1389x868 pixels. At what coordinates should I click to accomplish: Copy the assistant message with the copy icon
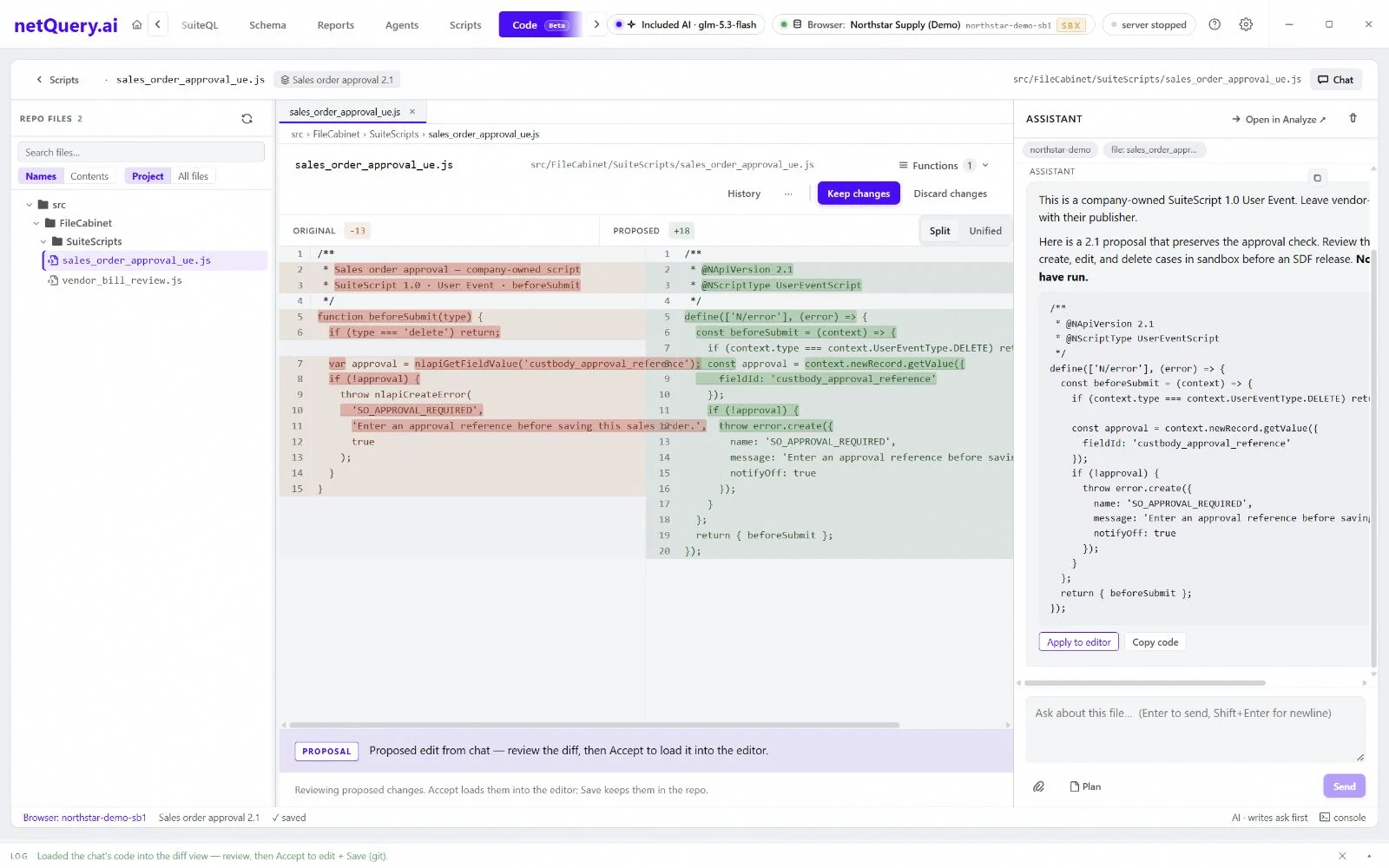1317,178
